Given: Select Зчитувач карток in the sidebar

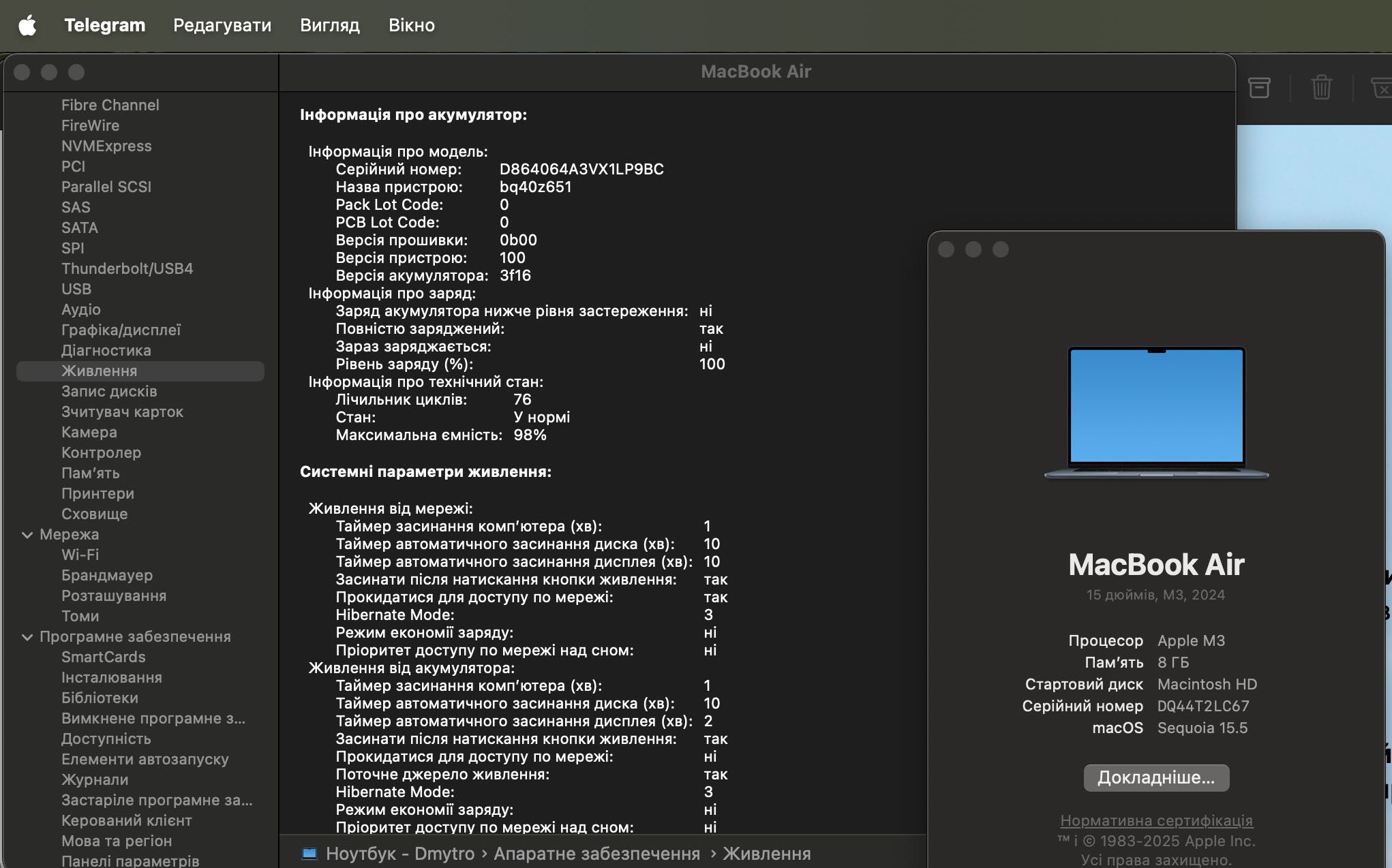Looking at the screenshot, I should (123, 412).
